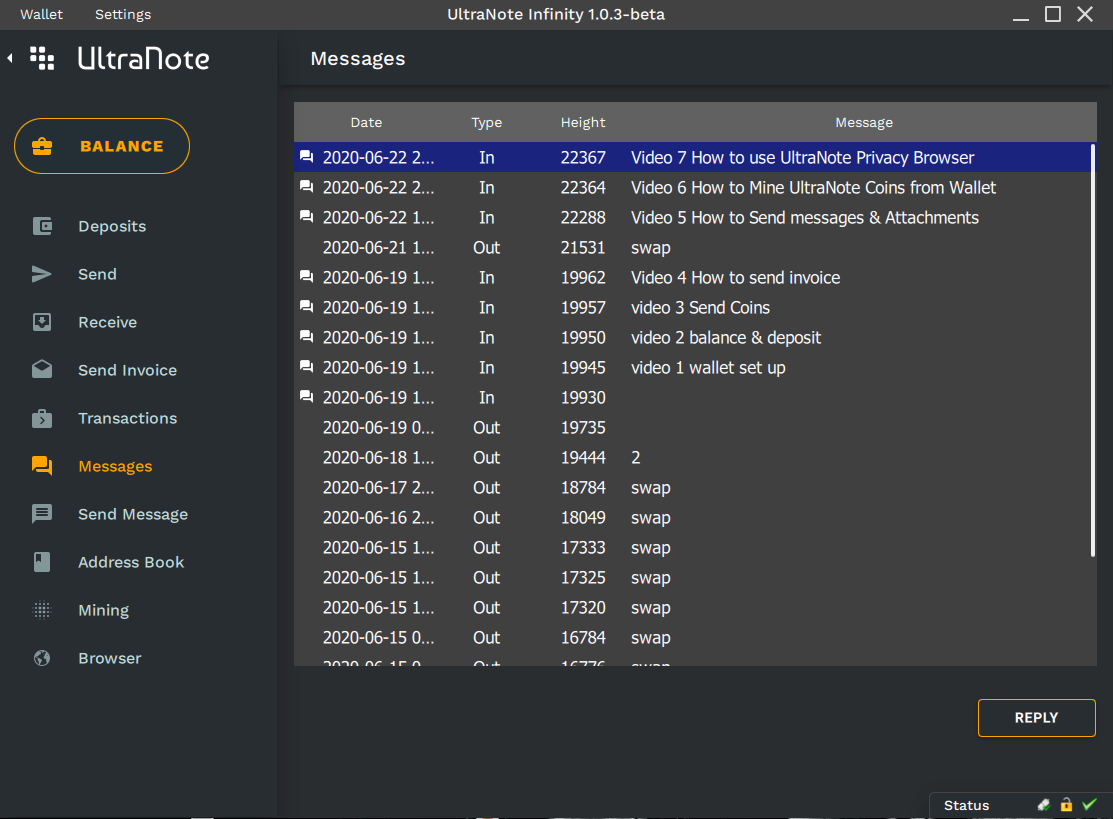Open the Send Message form
The width and height of the screenshot is (1113, 819).
tap(133, 514)
